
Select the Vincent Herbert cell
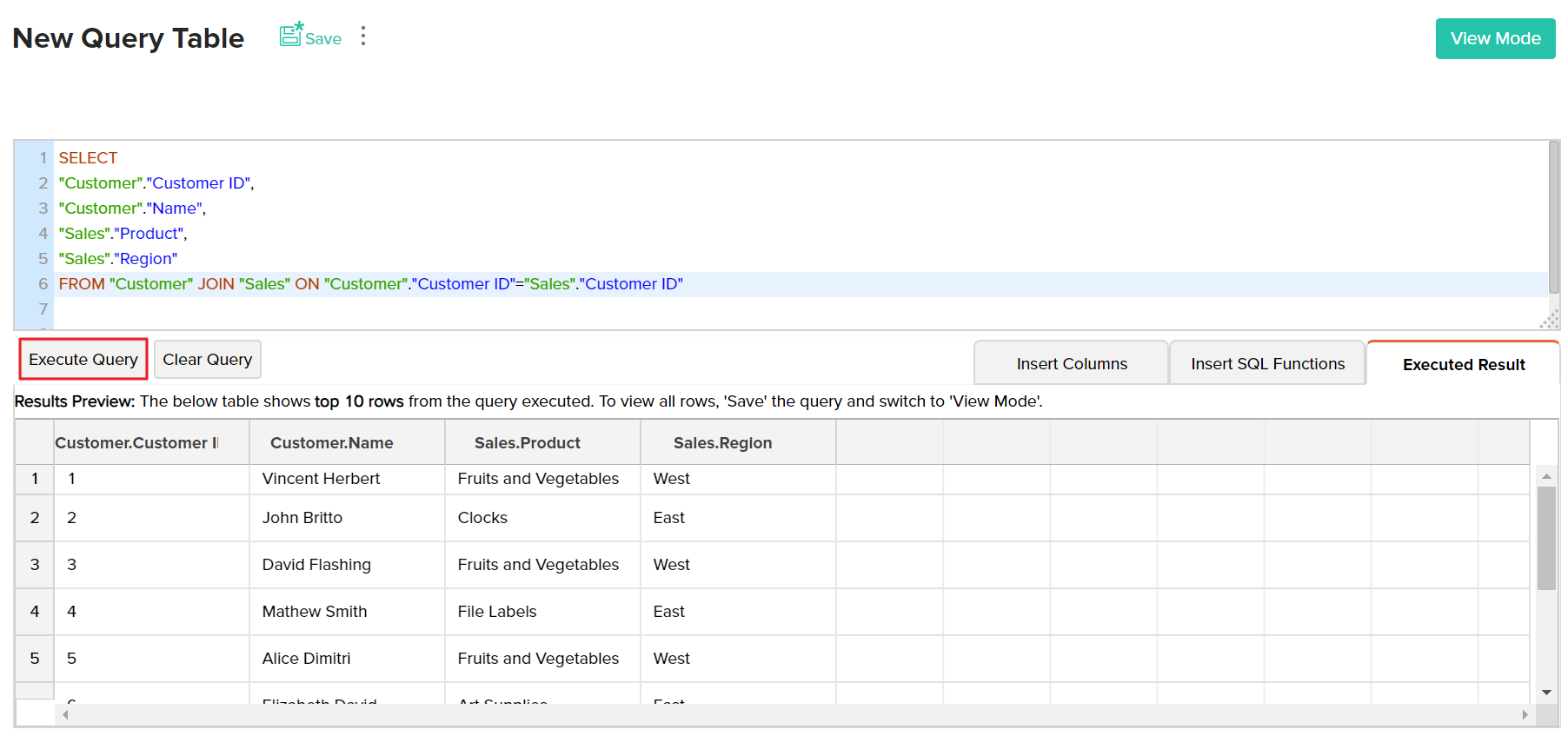[321, 479]
